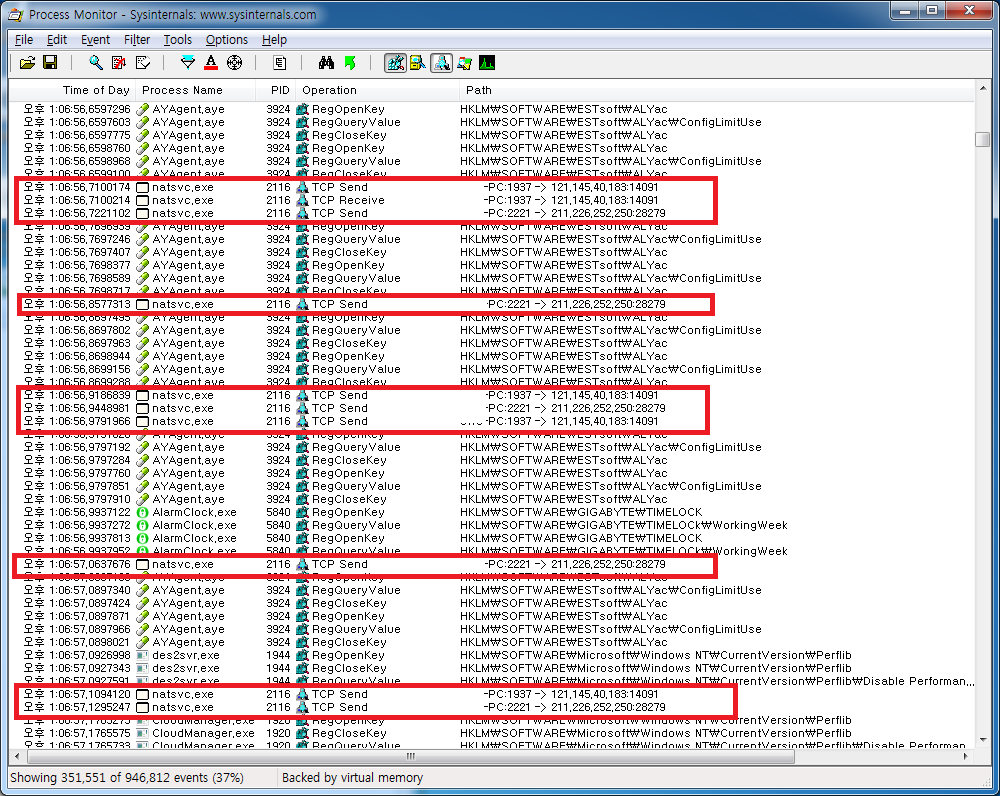Screen dimensions: 1000x796
Task: Click AlarmClock.exe green icon at 1:06:56,9937122
Action: (143, 512)
